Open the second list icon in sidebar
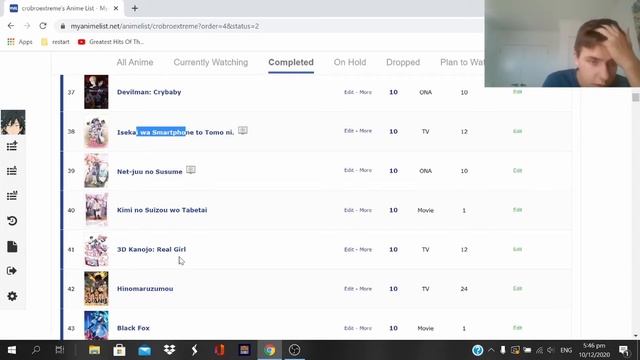 click(x=12, y=171)
